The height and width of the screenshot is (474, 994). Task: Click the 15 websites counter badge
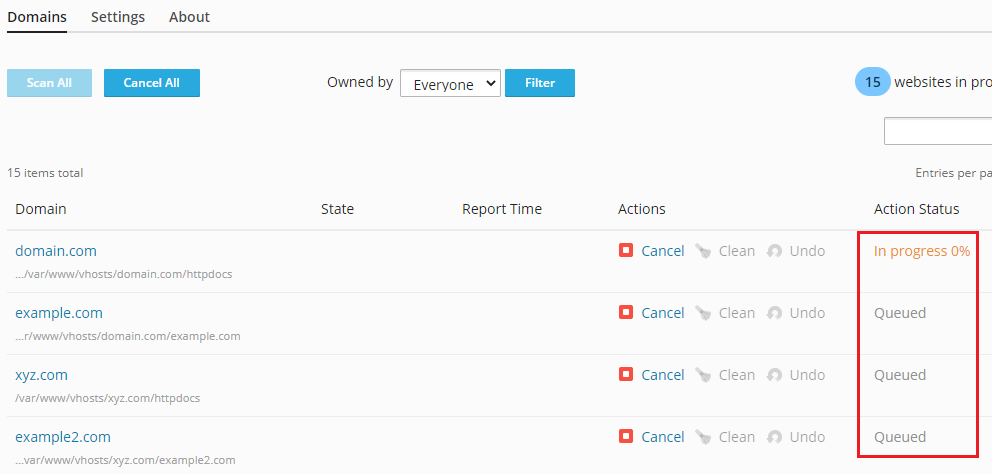pos(872,82)
